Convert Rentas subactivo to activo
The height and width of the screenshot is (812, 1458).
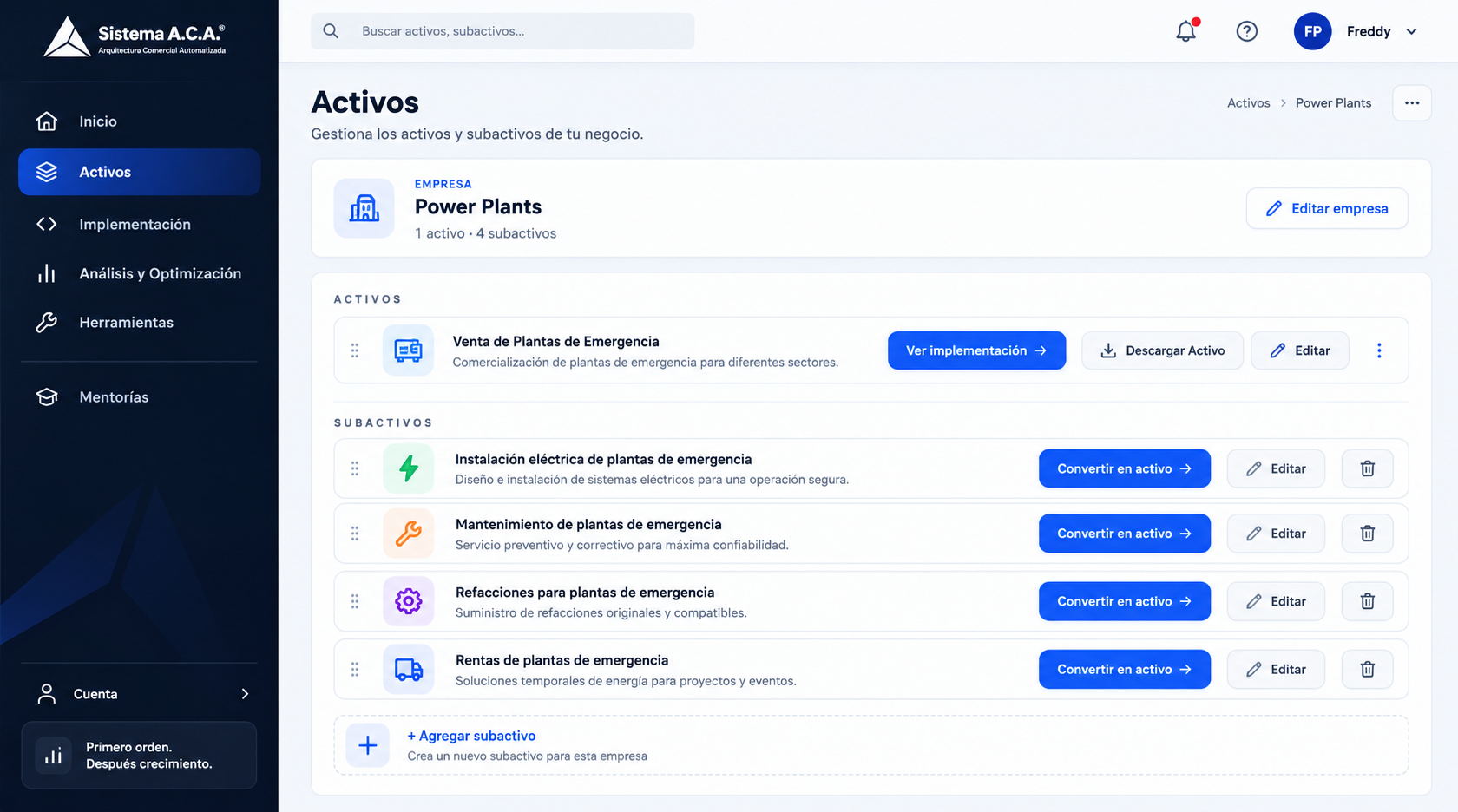[x=1125, y=670]
